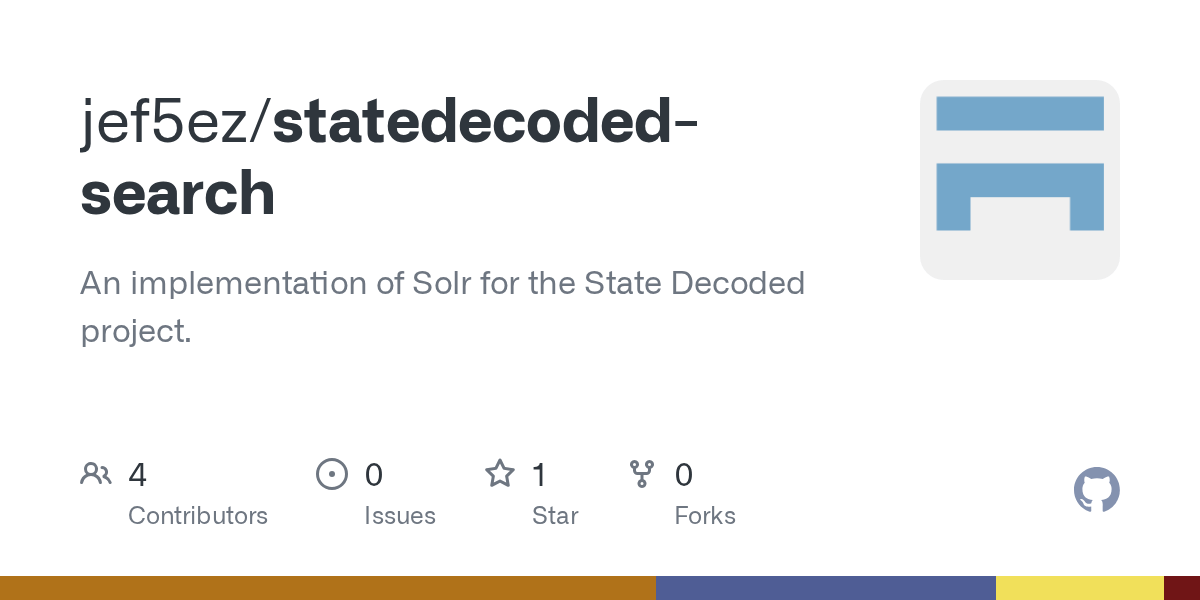Click the contributors count 4
The image size is (1200, 600).
coord(138,474)
